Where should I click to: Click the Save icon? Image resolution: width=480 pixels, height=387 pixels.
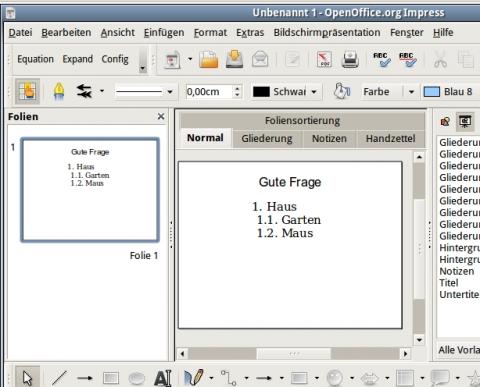(234, 60)
